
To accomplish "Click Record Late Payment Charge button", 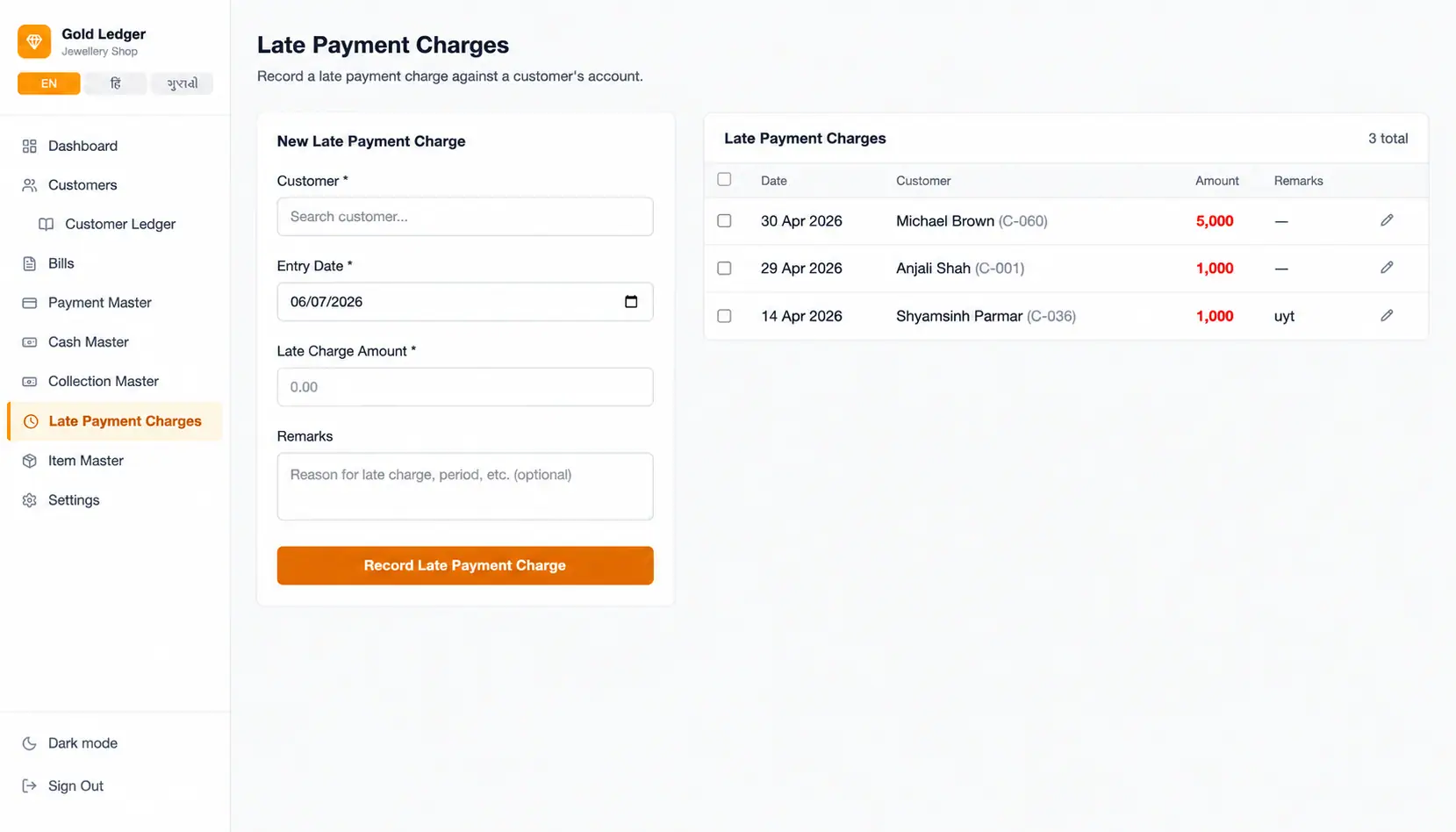I will point(465,565).
